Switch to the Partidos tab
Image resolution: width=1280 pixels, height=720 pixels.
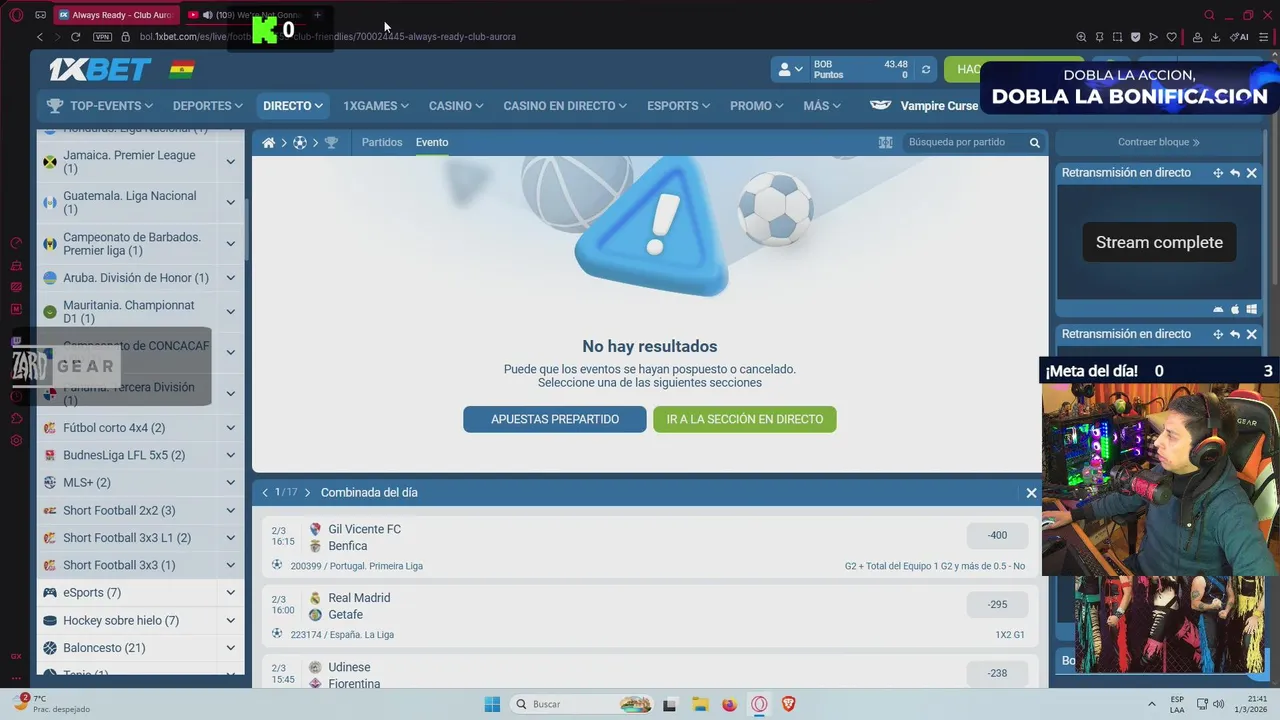pyautogui.click(x=382, y=143)
